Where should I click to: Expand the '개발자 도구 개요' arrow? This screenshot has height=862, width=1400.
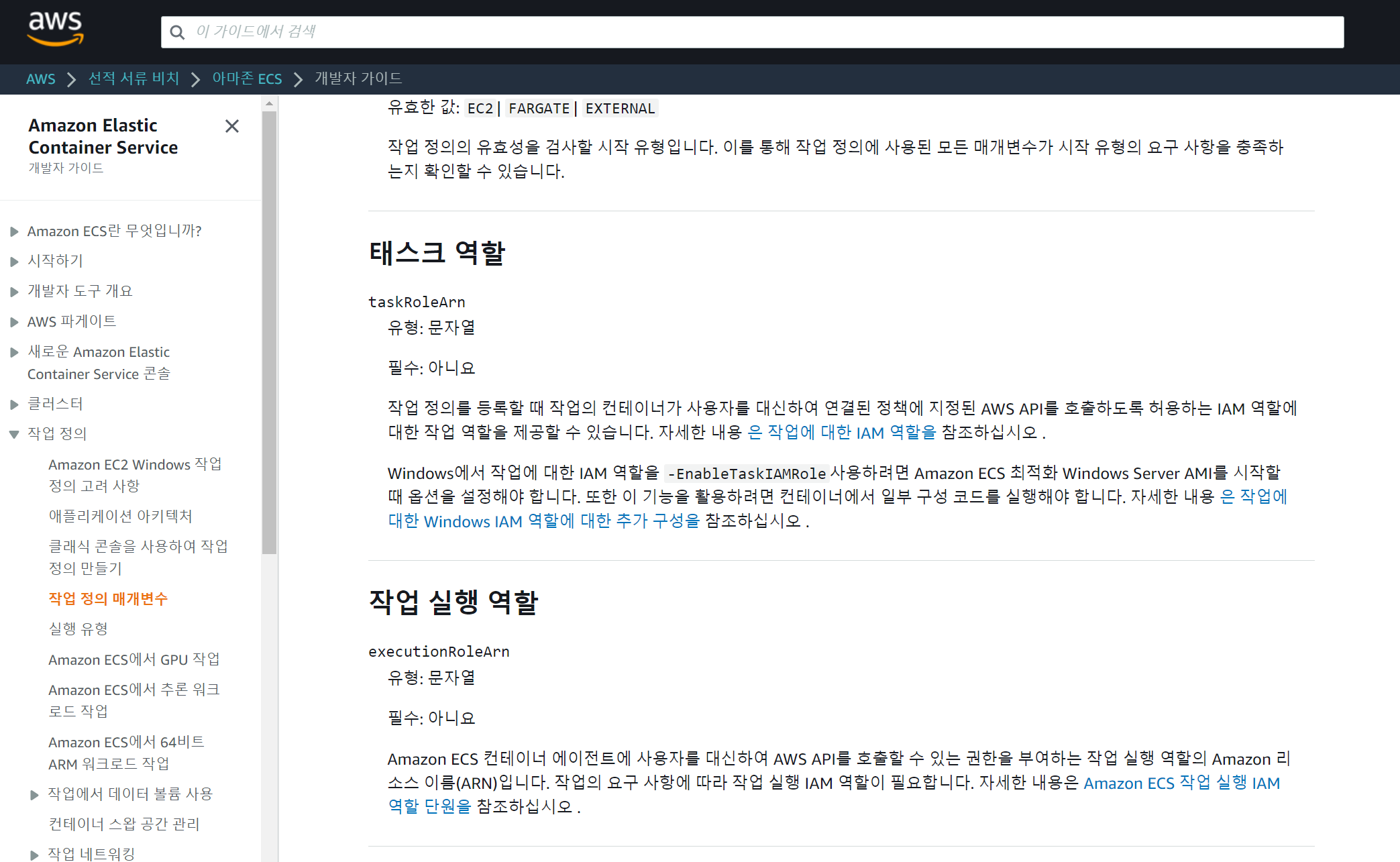14,292
